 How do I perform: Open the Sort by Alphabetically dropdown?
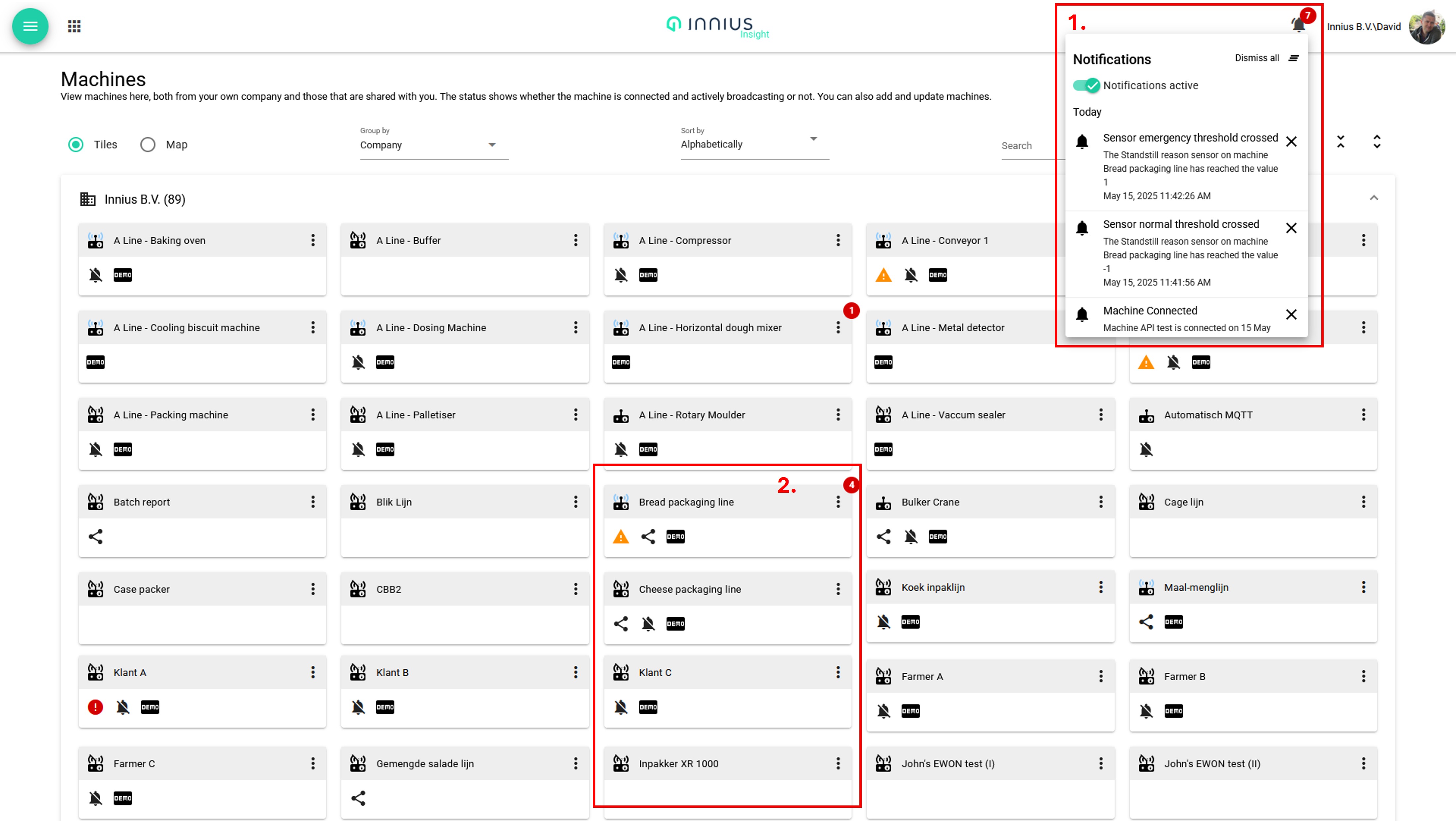754,144
